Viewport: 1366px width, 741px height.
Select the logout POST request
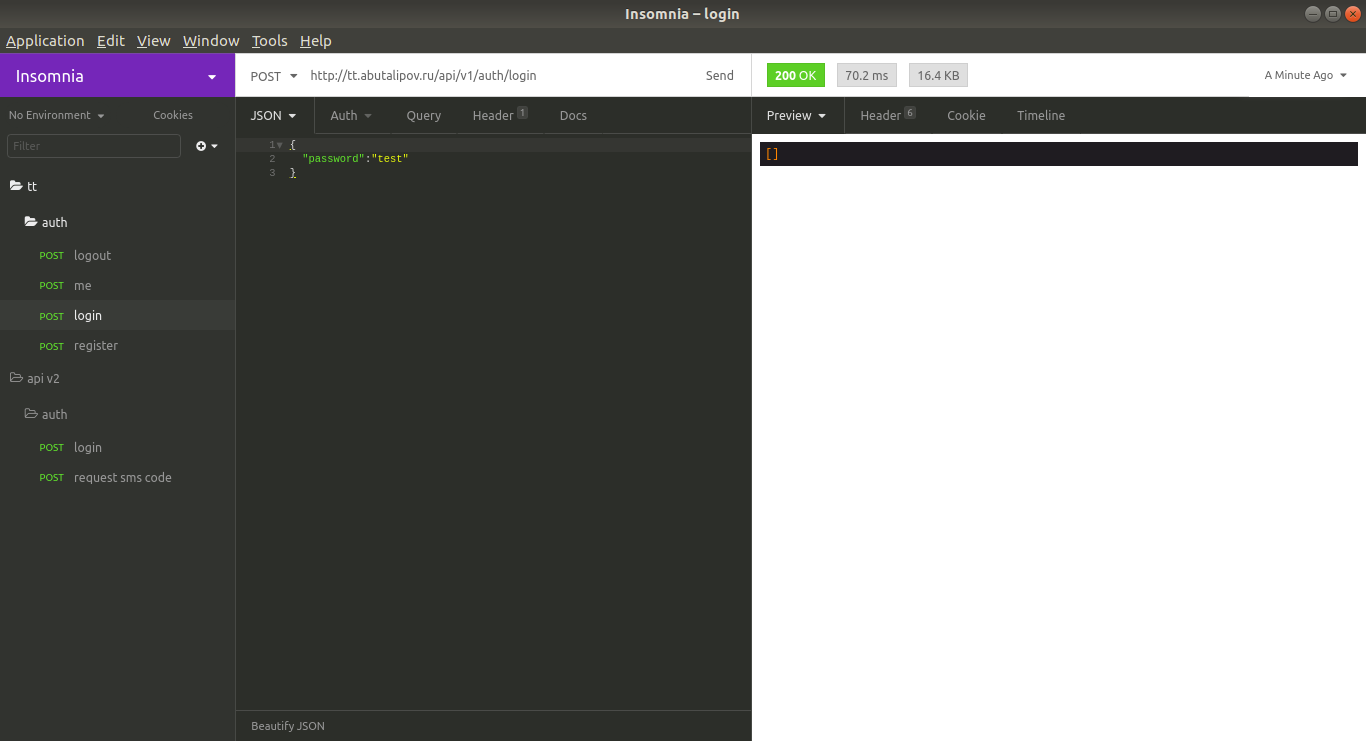tap(117, 255)
